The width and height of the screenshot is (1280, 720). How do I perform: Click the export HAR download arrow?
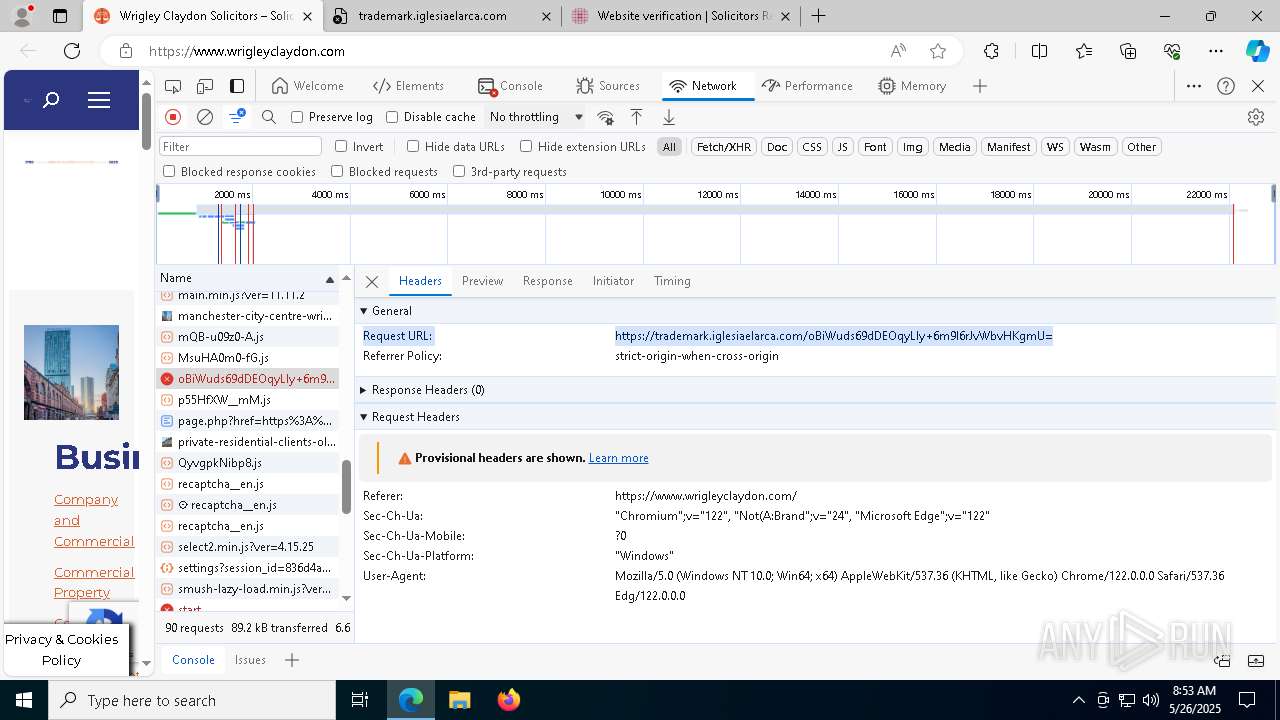[x=669, y=117]
